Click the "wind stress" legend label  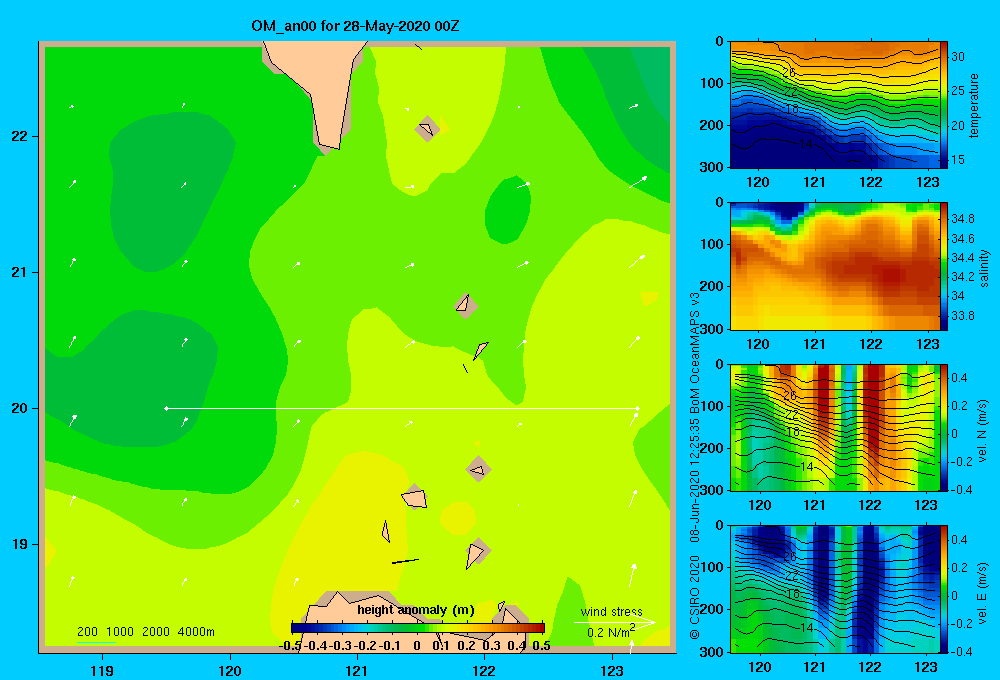[x=611, y=611]
